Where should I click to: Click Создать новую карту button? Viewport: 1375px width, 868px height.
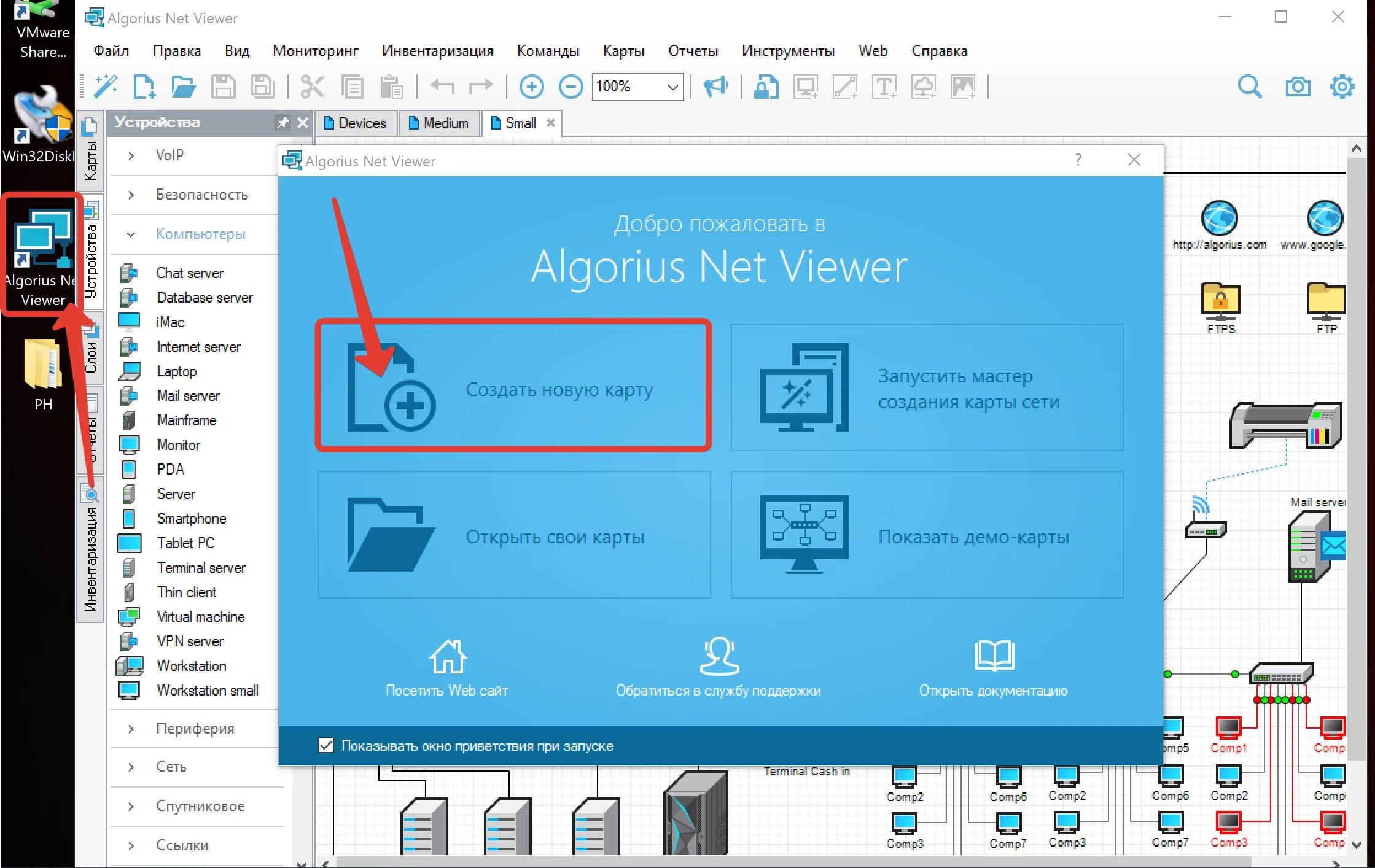[x=514, y=386]
